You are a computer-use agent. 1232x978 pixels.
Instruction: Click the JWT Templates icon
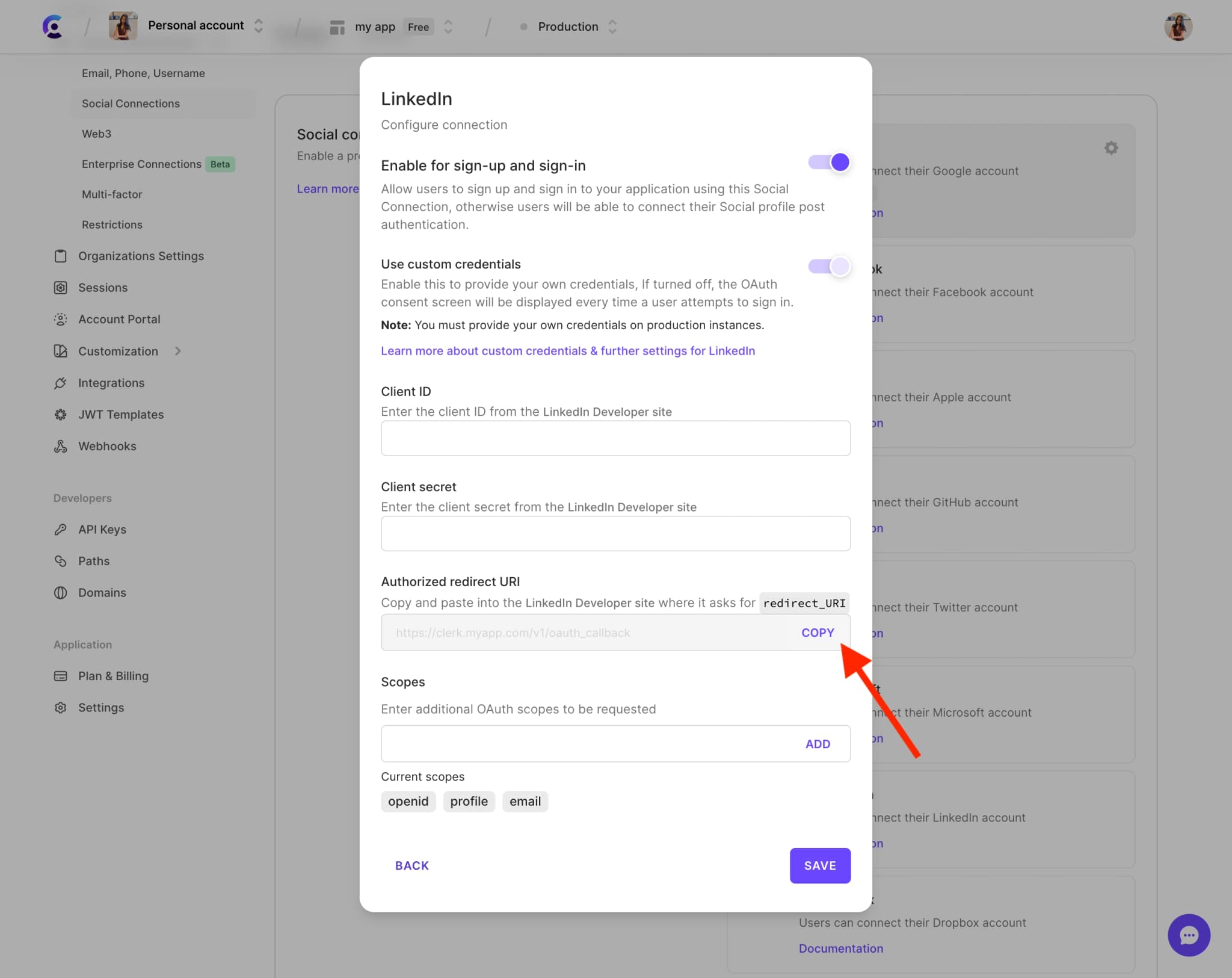click(x=62, y=414)
